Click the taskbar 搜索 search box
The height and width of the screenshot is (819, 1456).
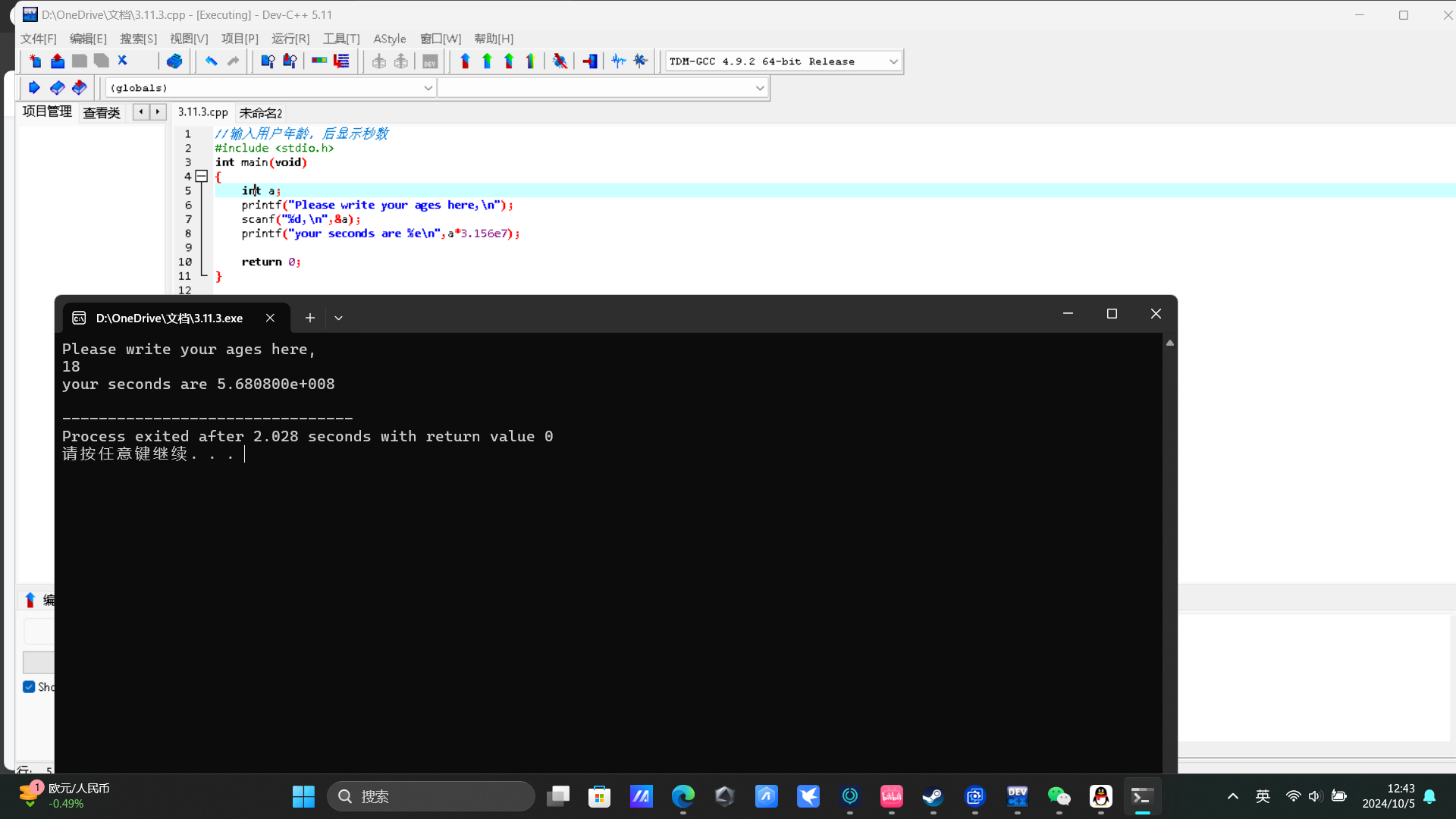coord(431,796)
